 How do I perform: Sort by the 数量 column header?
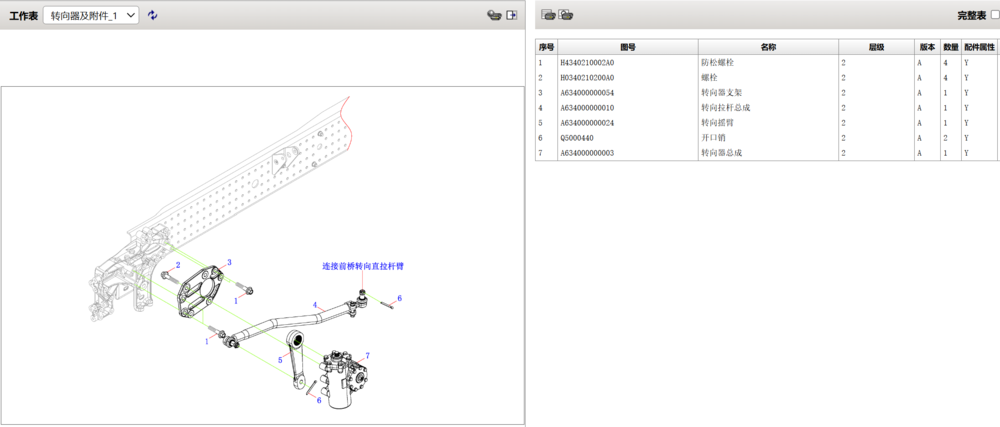[950, 47]
